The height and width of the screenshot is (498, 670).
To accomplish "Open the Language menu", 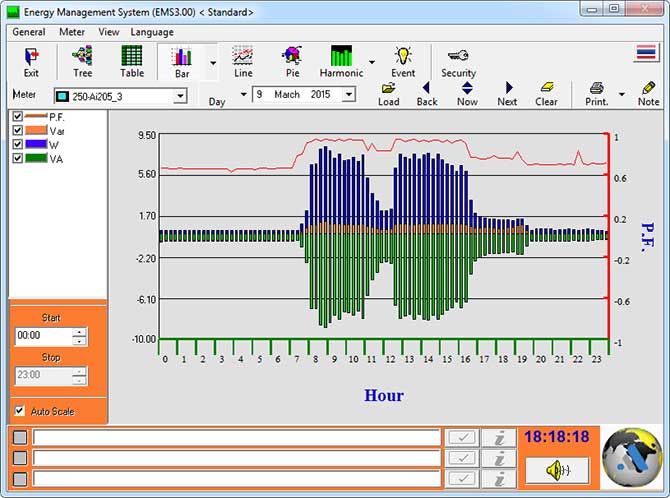I will 152,32.
